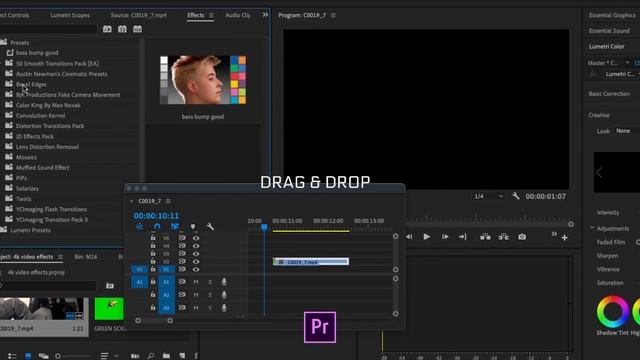Screen dimensions: 640x360
Task: Toggle Accelerated Effects filter in Effects panel
Action: click(107, 29)
